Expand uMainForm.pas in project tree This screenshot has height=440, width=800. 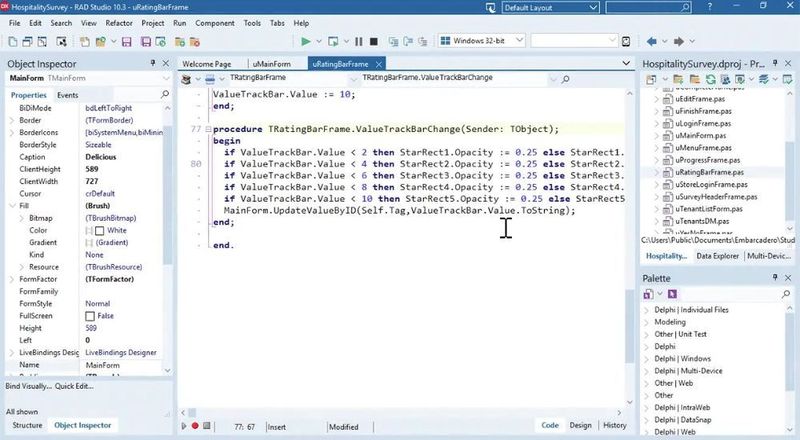[x=657, y=136]
